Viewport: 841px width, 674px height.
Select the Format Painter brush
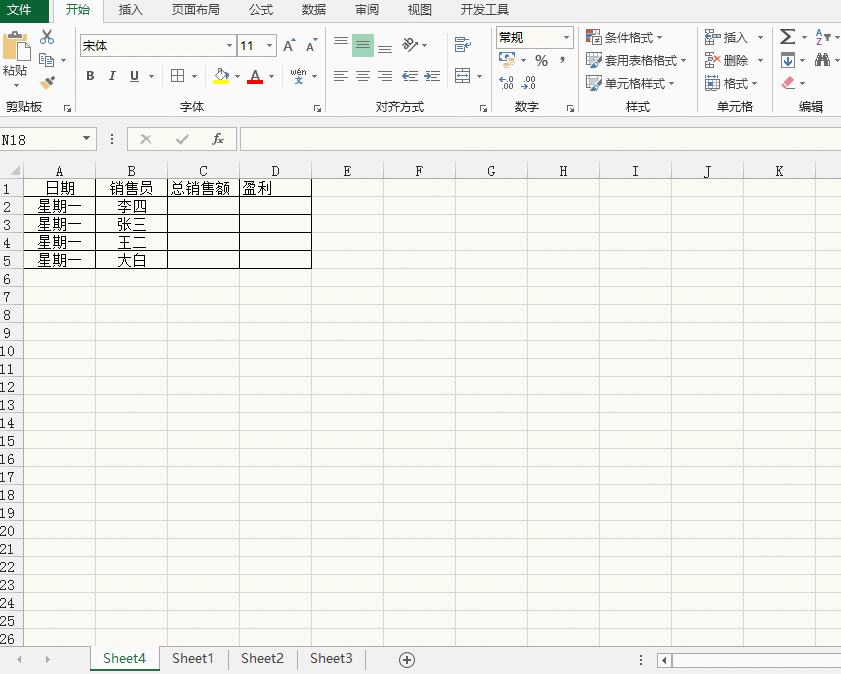[47, 82]
